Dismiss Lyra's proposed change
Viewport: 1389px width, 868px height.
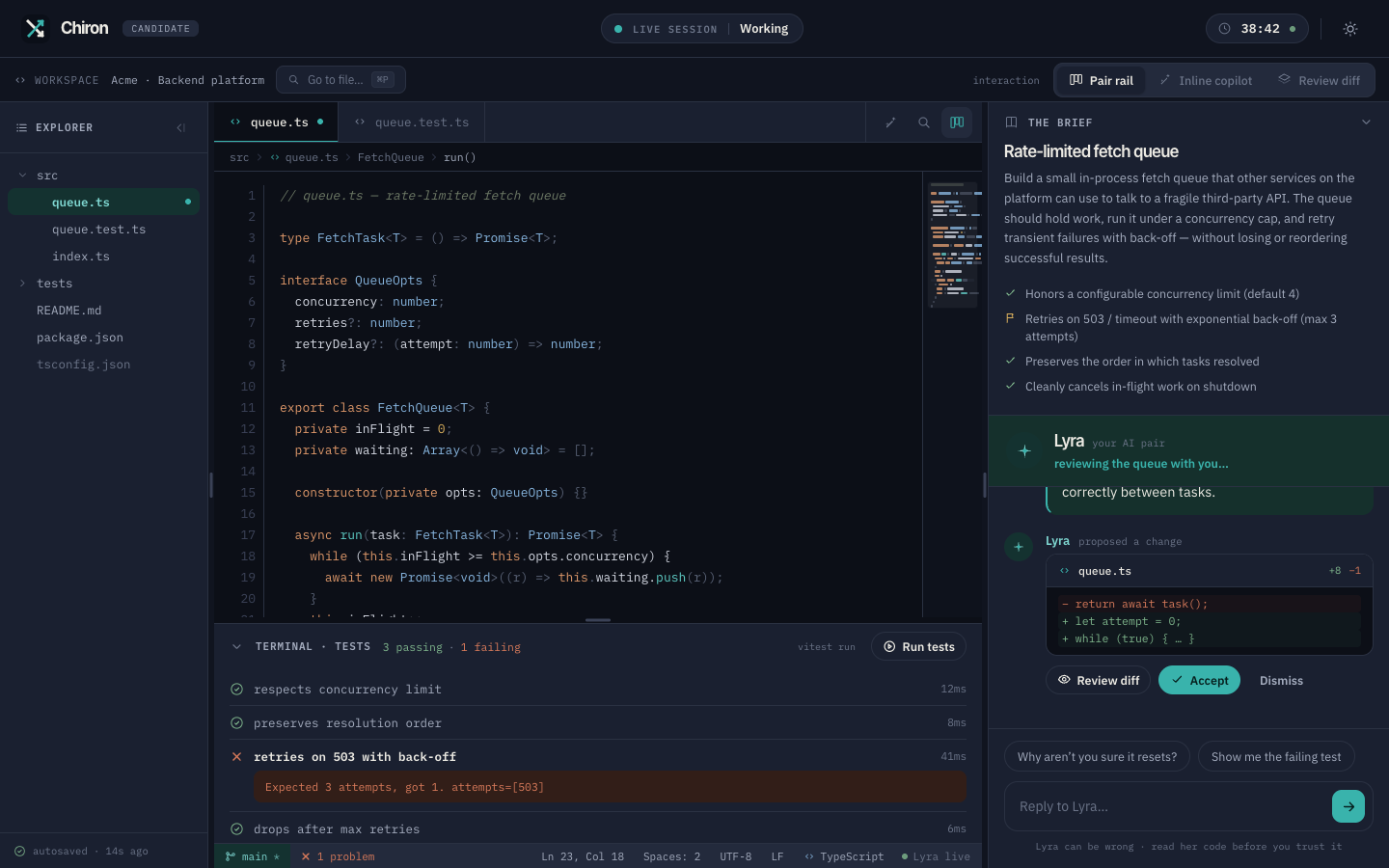tap(1281, 680)
